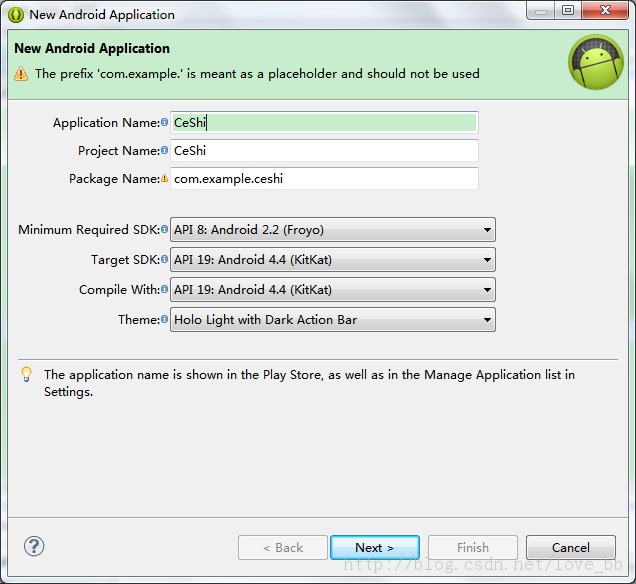The width and height of the screenshot is (636, 584).
Task: Open the Theme dropdown
Action: coord(333,320)
